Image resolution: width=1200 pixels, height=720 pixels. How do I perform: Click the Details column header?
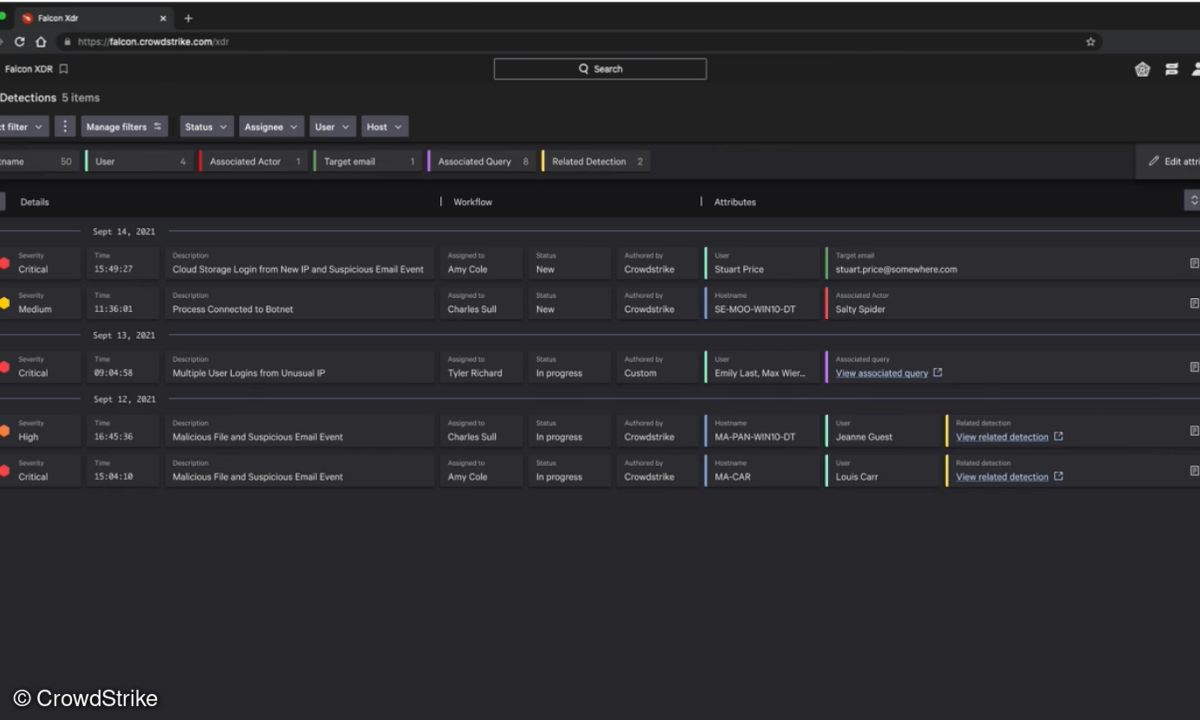click(x=35, y=202)
